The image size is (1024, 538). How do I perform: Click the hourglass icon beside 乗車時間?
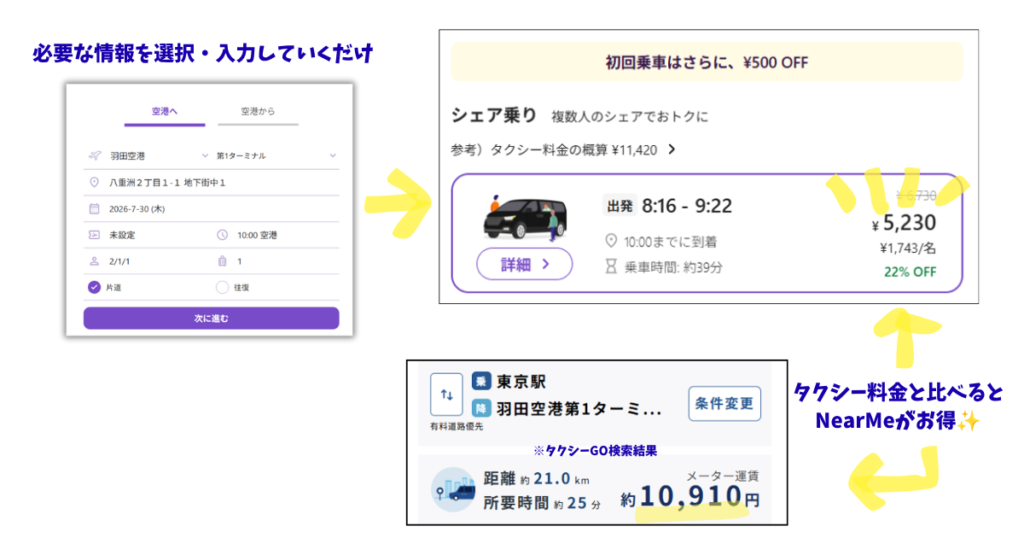click(x=611, y=266)
